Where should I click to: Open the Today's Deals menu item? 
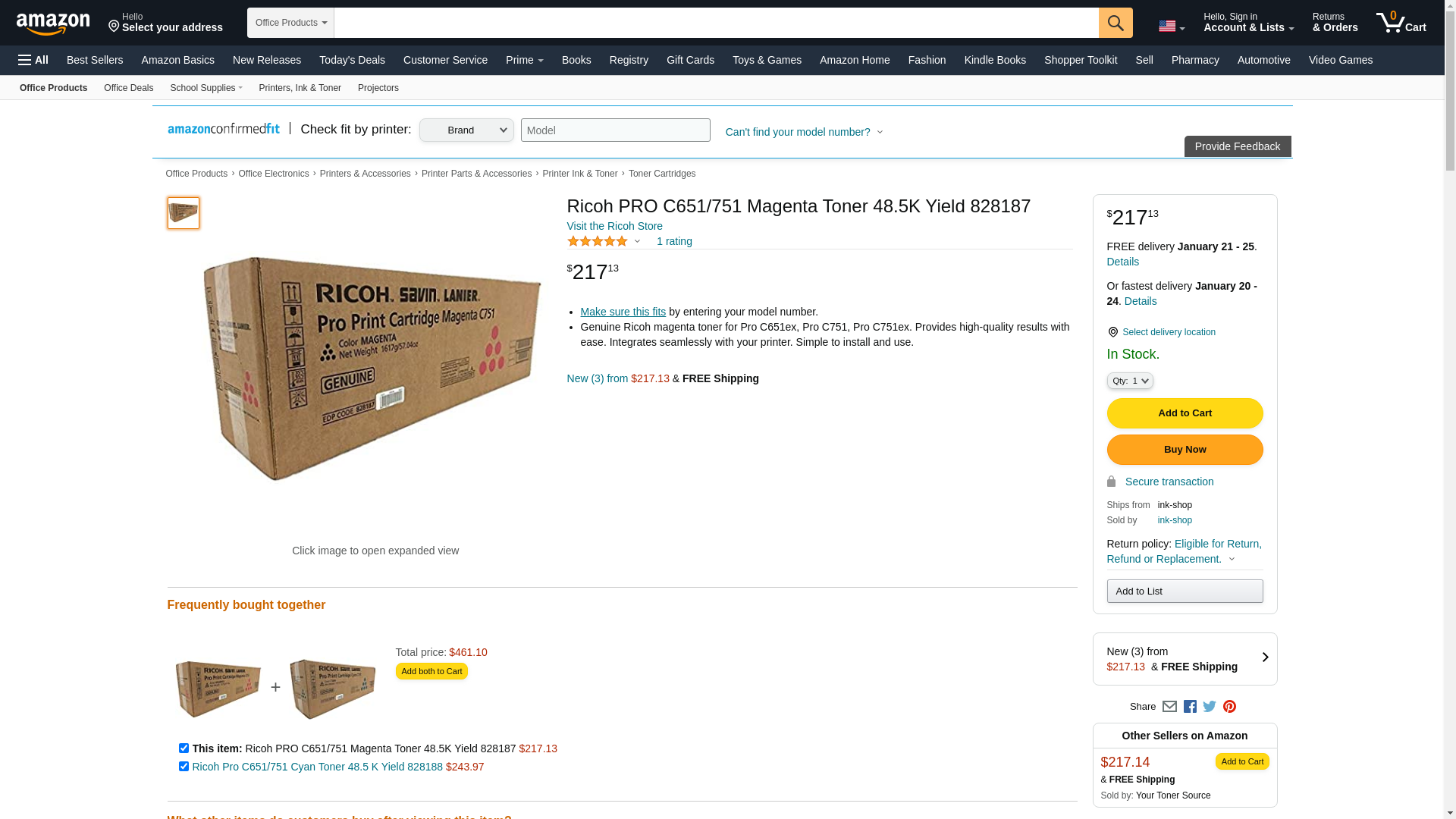pos(352,60)
